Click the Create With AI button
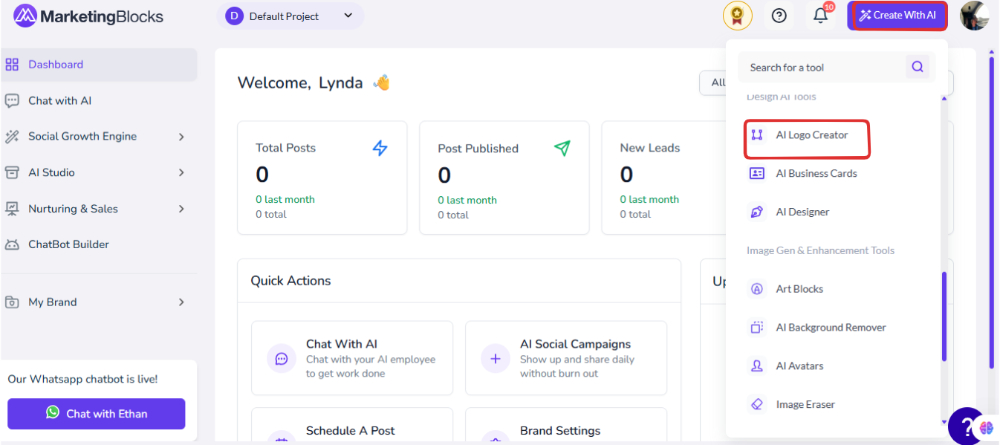The height and width of the screenshot is (445, 1000). tap(897, 16)
